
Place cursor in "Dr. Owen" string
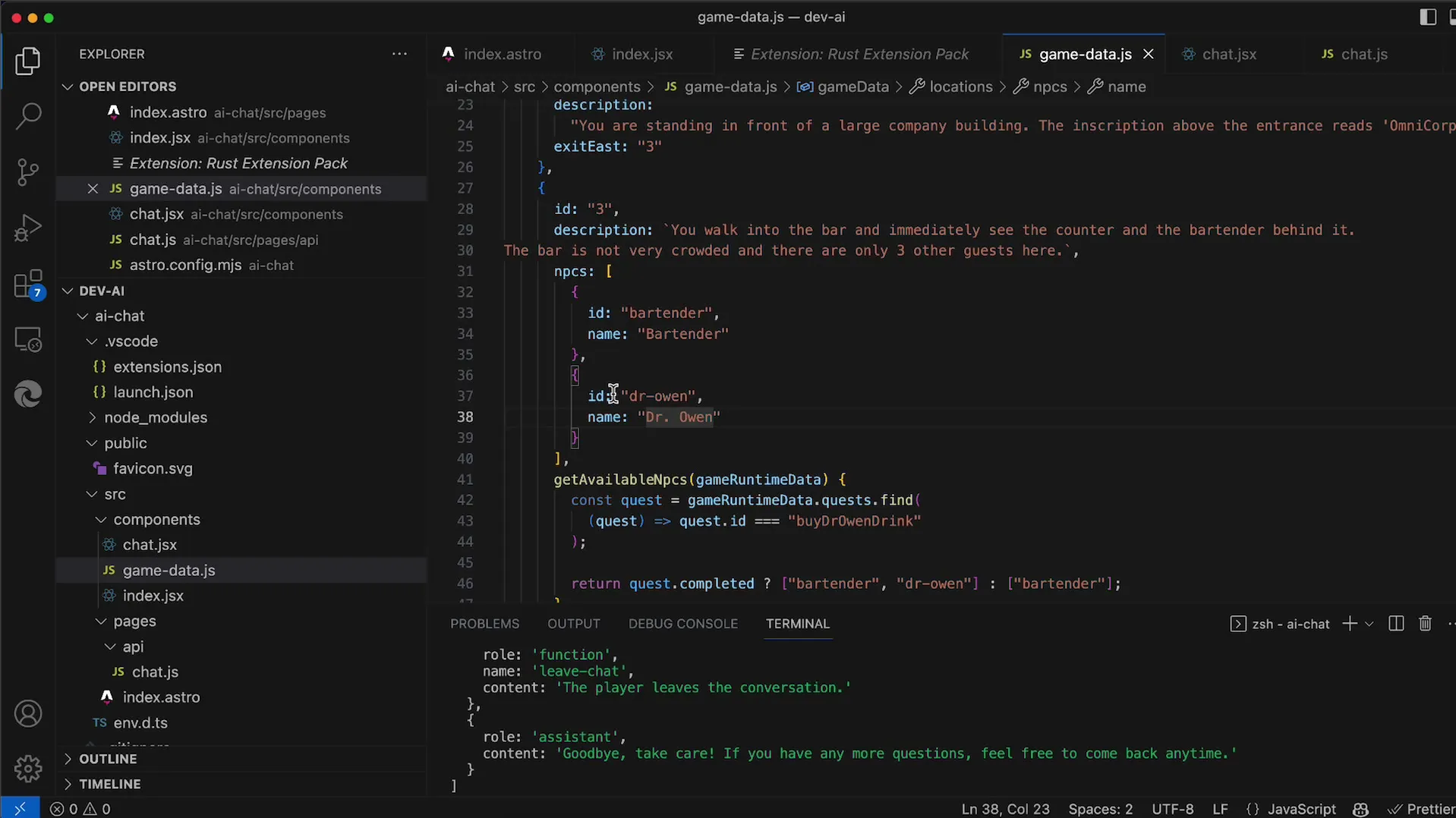[679, 417]
